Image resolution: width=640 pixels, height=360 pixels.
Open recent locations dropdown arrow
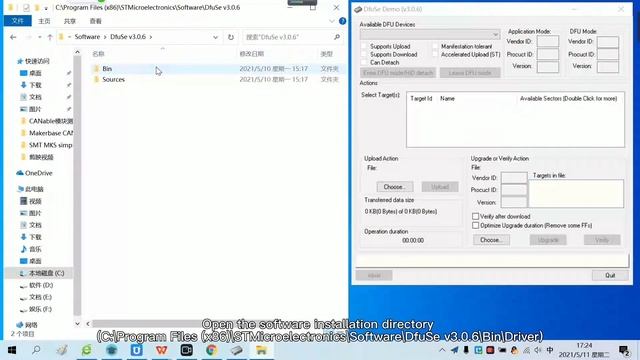40,37
